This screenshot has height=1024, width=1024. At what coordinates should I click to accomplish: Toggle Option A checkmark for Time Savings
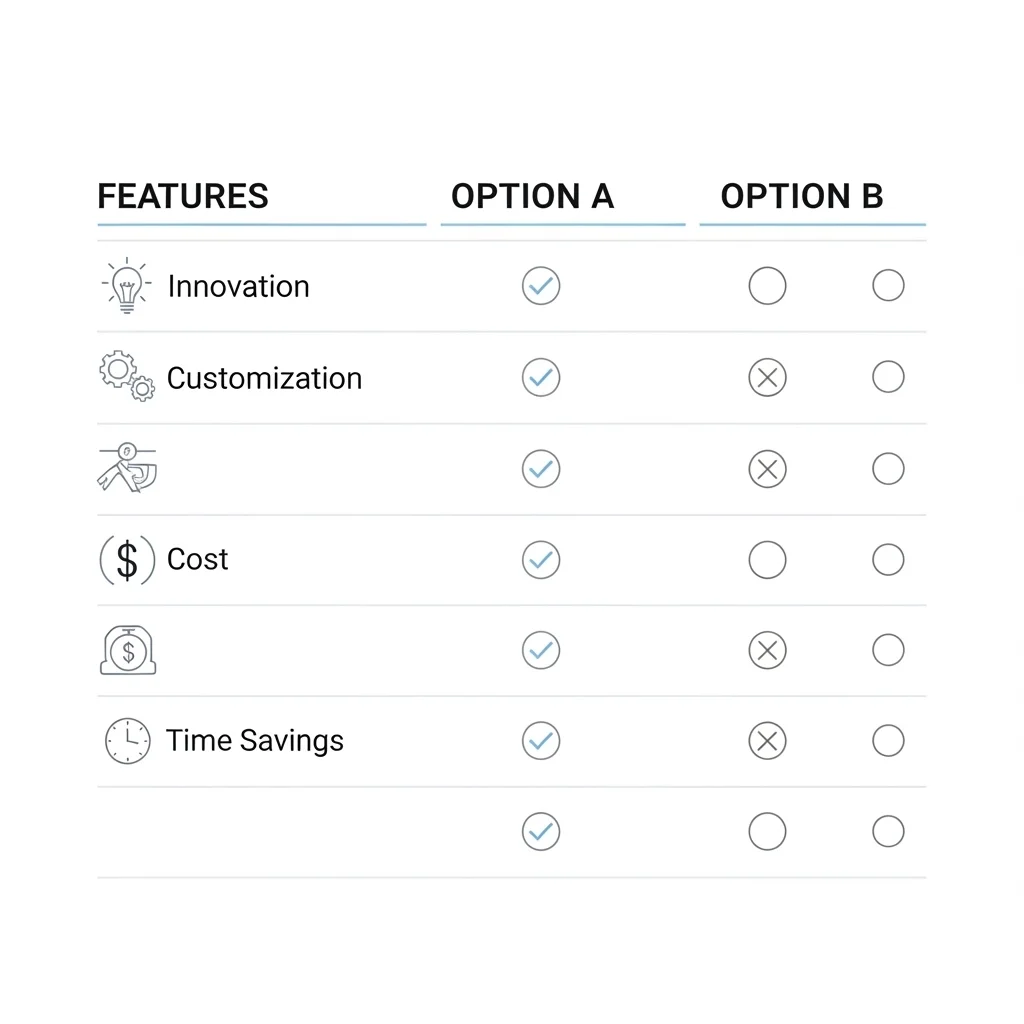(x=541, y=741)
